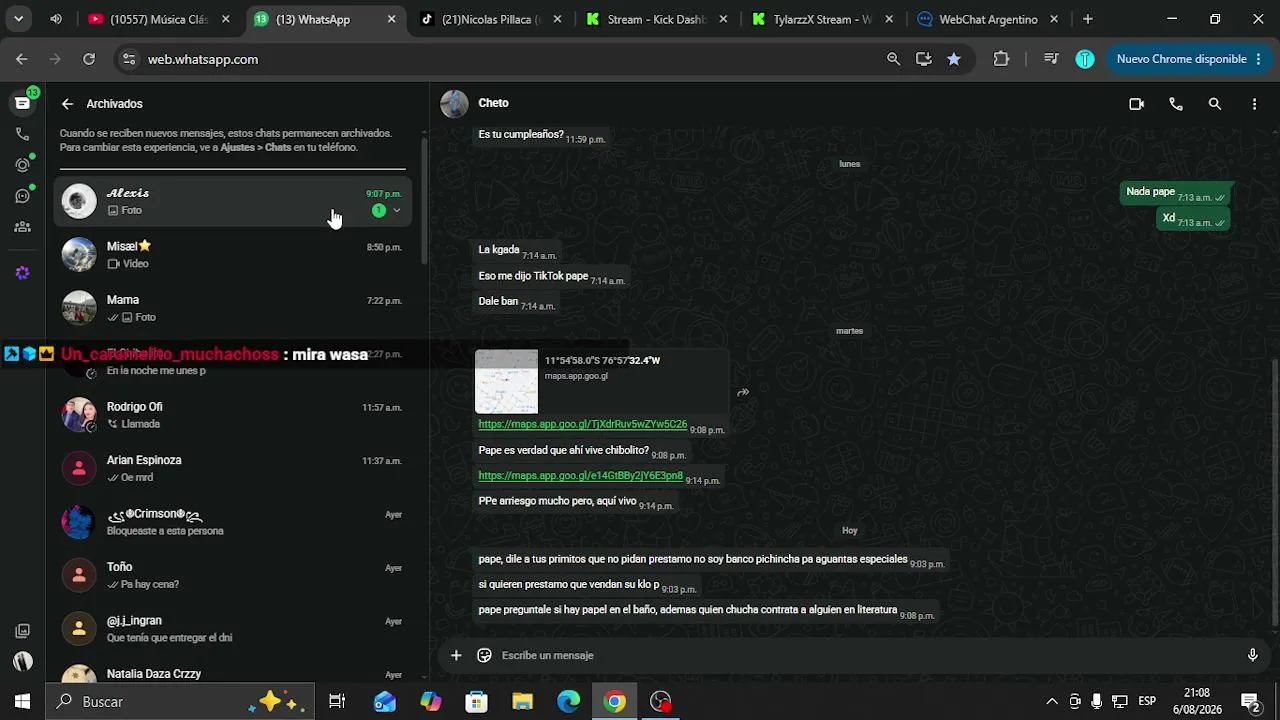This screenshot has height=720, width=1280.
Task: Expand the Alexis chat options chevron
Action: click(x=397, y=211)
